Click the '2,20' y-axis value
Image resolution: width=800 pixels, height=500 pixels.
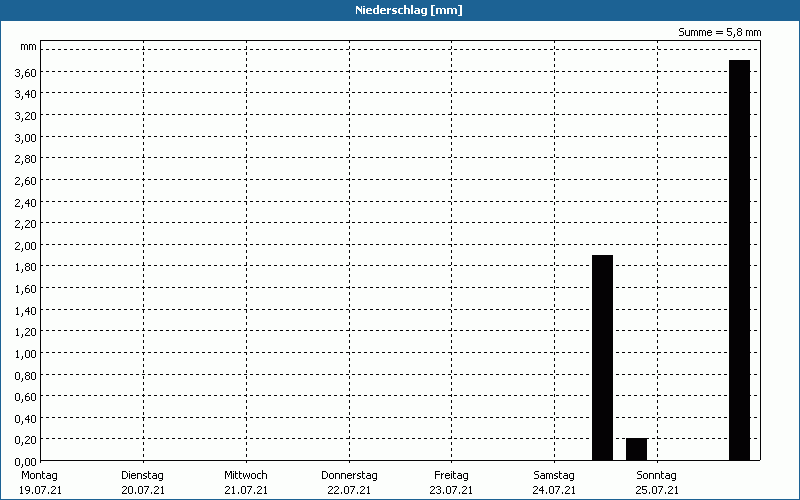(x=26, y=224)
